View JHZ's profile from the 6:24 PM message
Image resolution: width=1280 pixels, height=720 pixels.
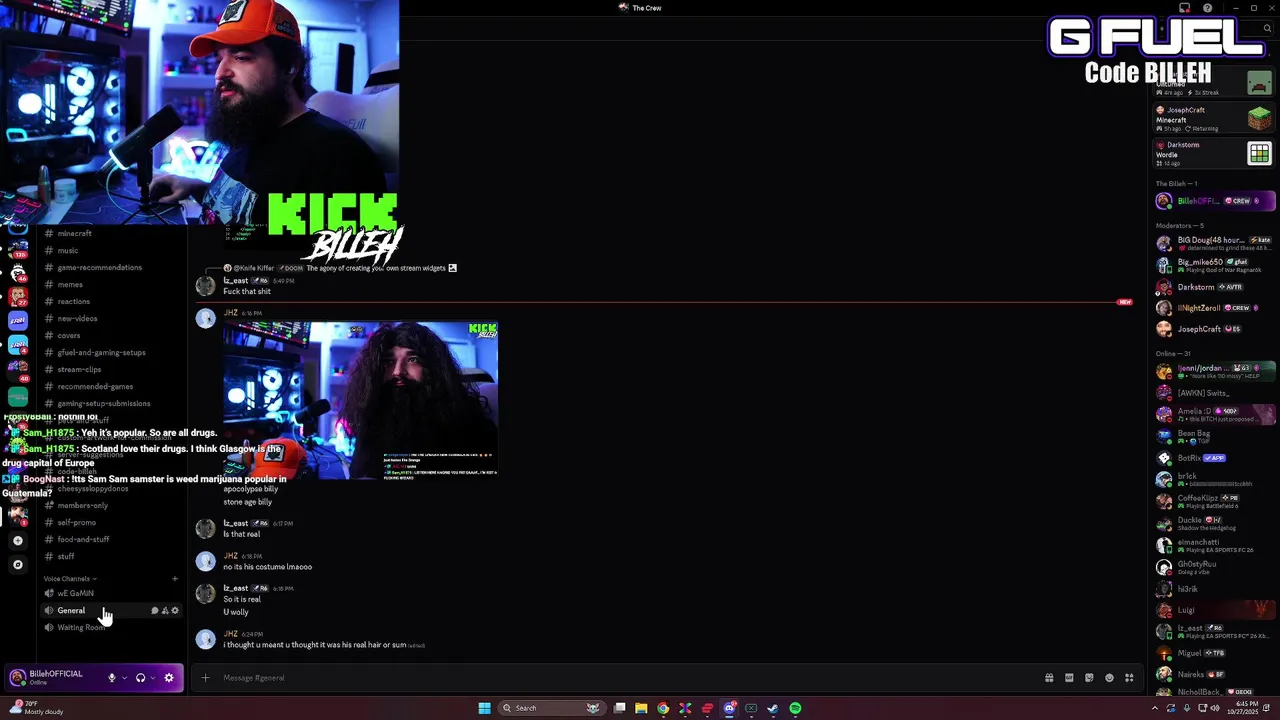point(205,639)
